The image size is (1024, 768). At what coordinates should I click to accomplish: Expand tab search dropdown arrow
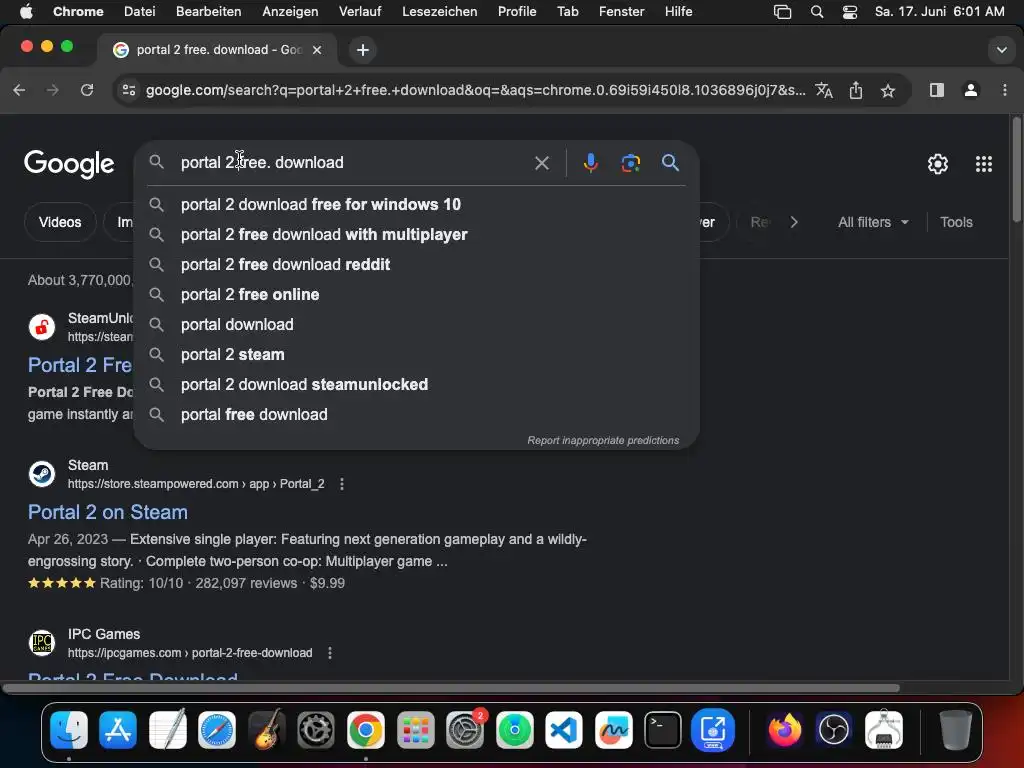[x=1001, y=50]
